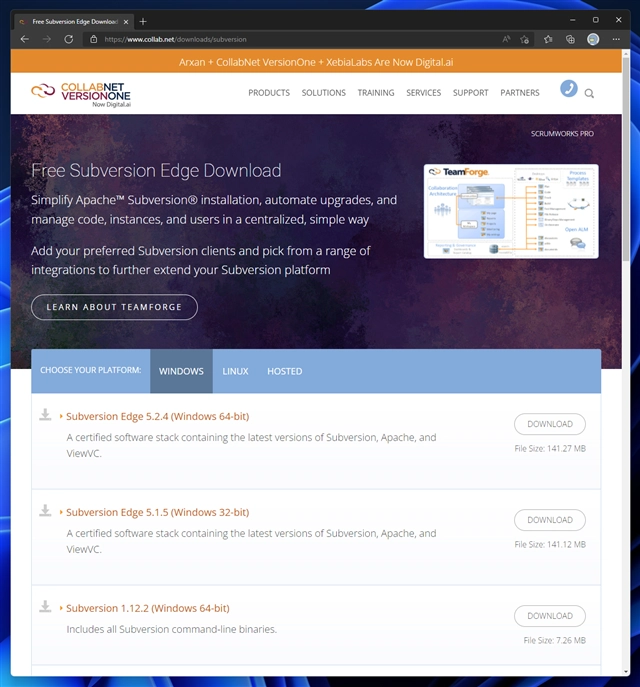Click the page vertical scrollbar thumb

click(626, 160)
